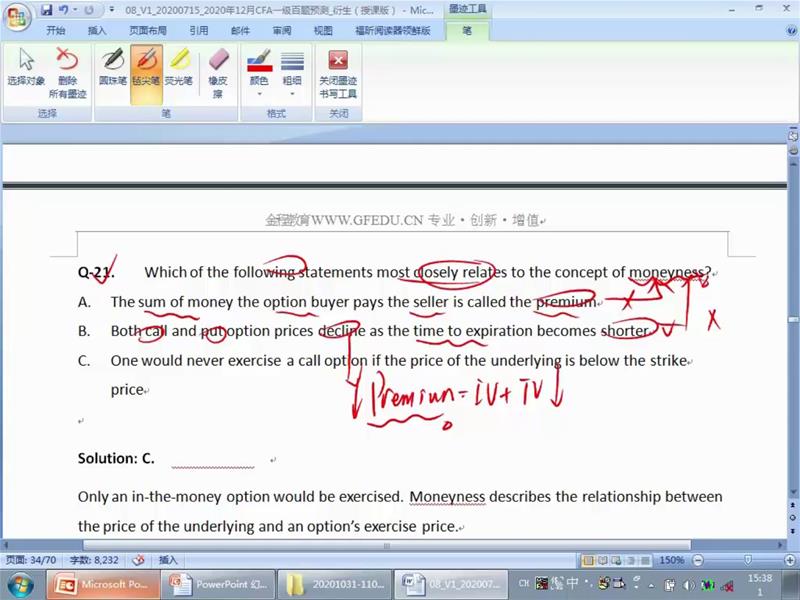
Task: Click the CH language indicator in tray
Action: 524,583
